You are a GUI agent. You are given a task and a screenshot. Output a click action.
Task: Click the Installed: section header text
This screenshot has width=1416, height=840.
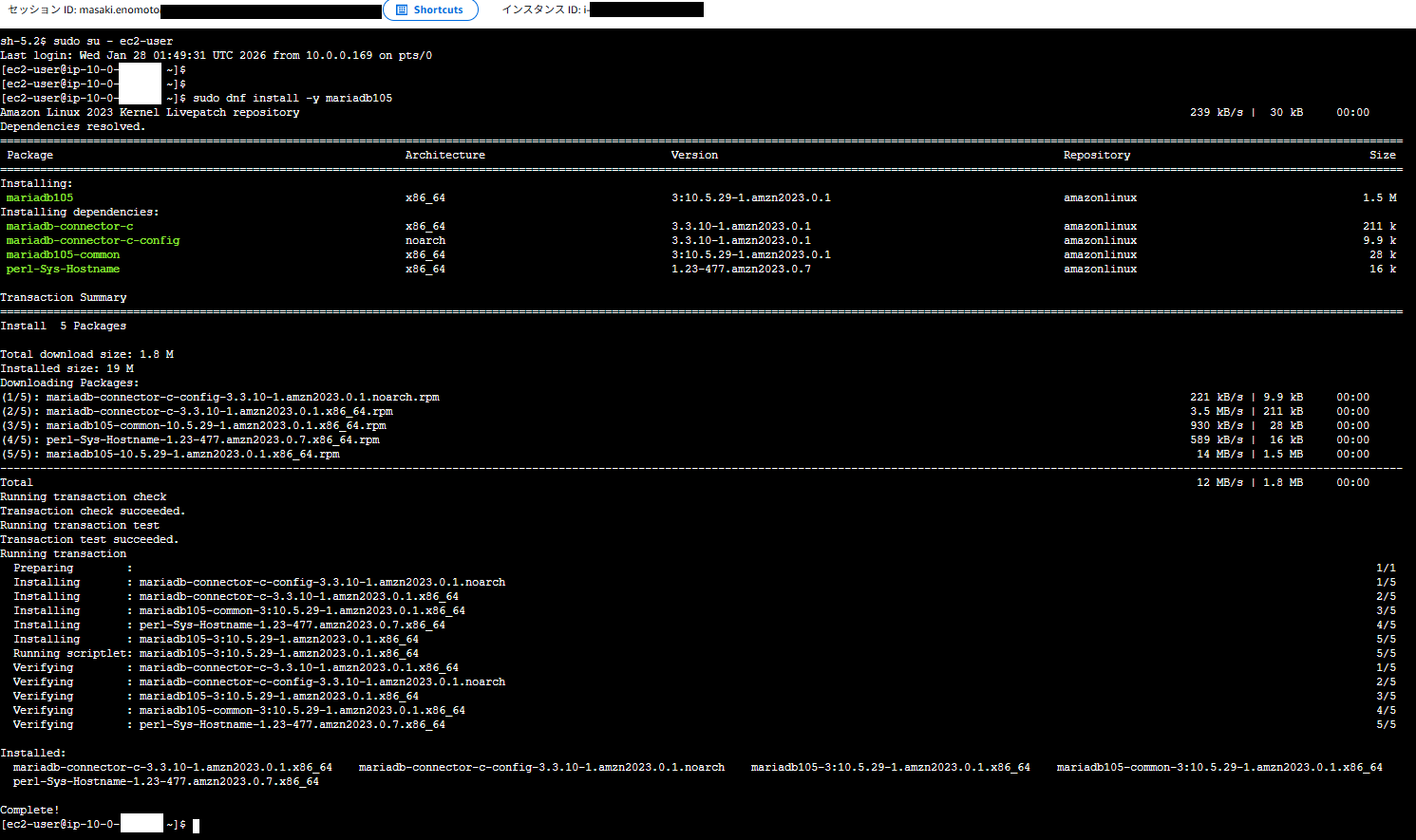pyautogui.click(x=33, y=753)
